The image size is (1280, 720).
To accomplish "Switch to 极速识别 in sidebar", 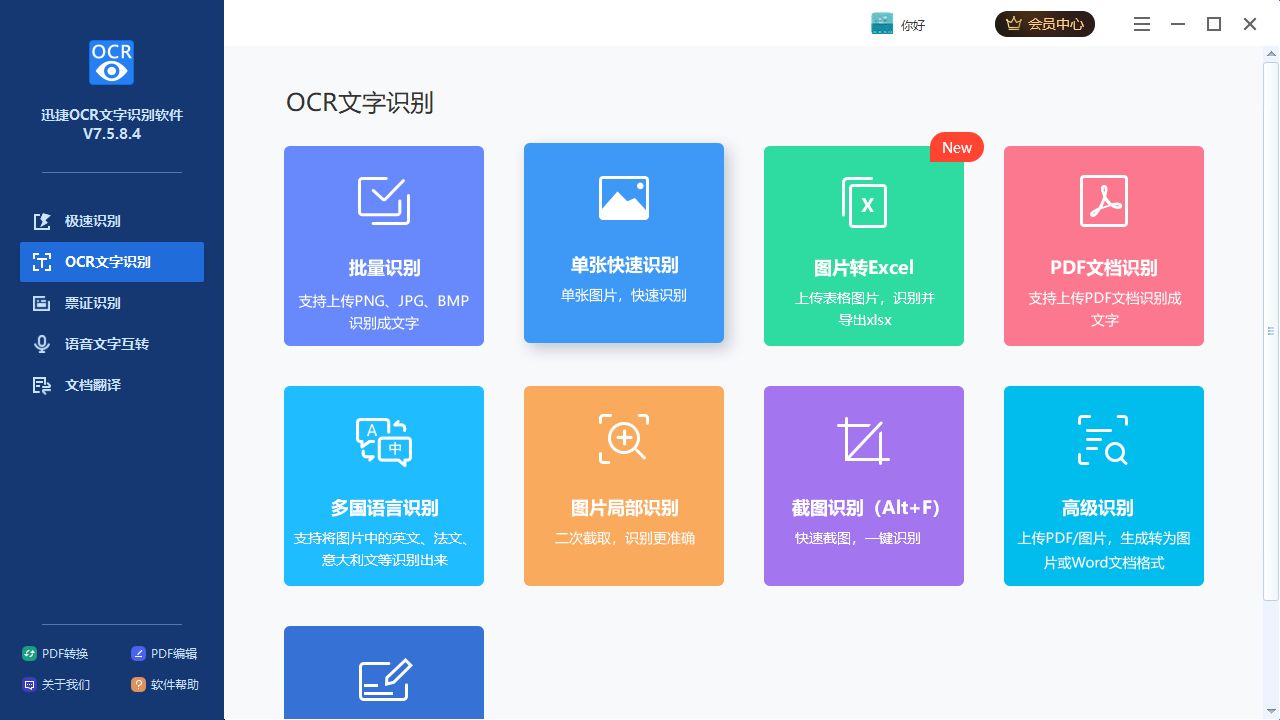I will tap(112, 221).
